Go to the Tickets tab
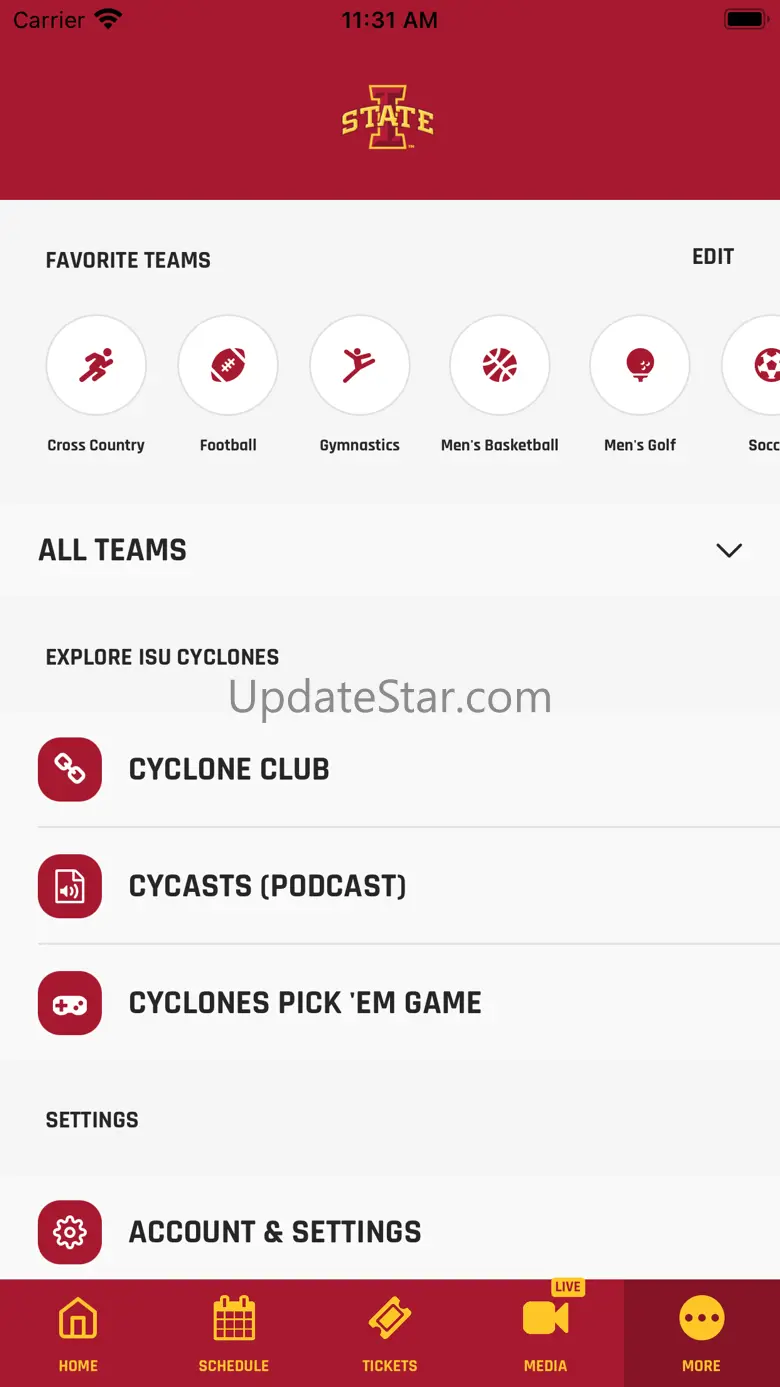Screen dimensions: 780x1387 (390, 1334)
